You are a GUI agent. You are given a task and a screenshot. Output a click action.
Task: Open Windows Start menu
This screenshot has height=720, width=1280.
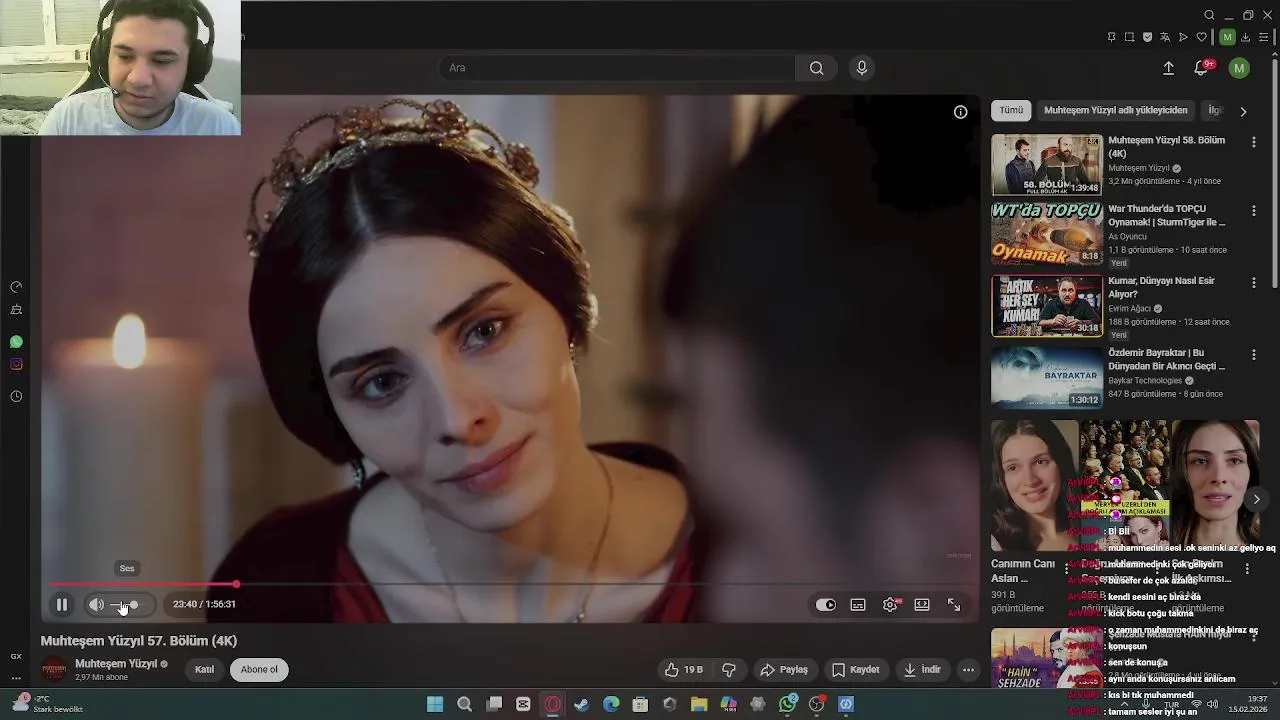pos(435,704)
